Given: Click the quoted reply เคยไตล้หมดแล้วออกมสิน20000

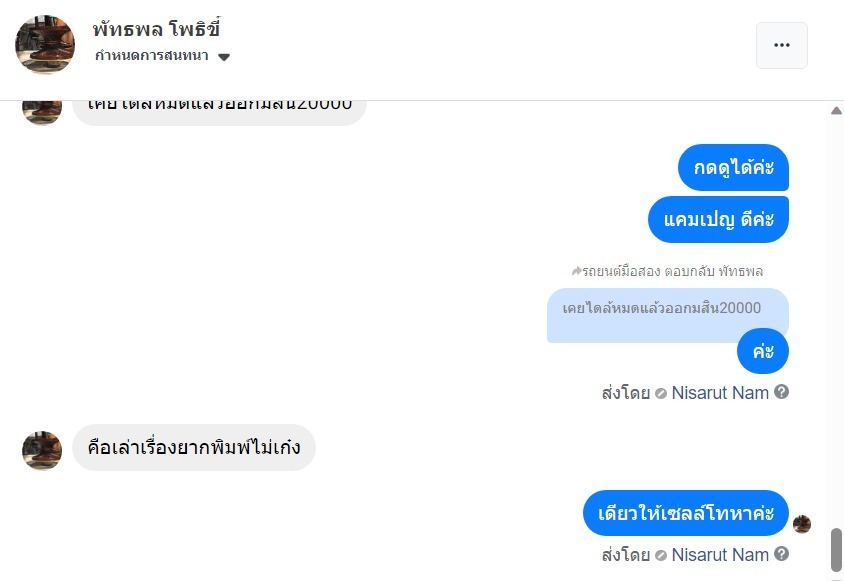Looking at the screenshot, I should coord(662,310).
